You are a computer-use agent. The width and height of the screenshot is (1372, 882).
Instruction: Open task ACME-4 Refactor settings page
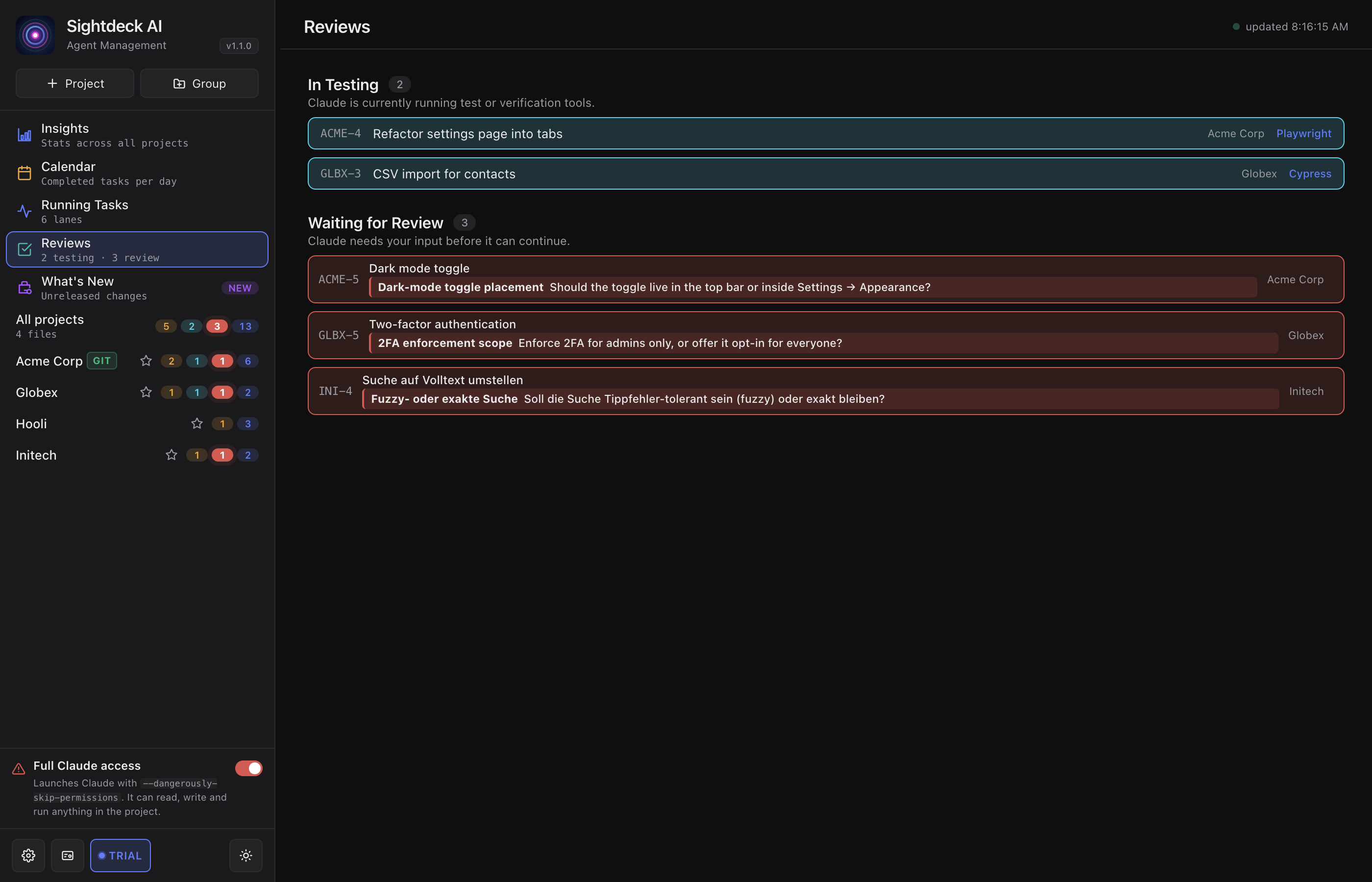pos(826,133)
